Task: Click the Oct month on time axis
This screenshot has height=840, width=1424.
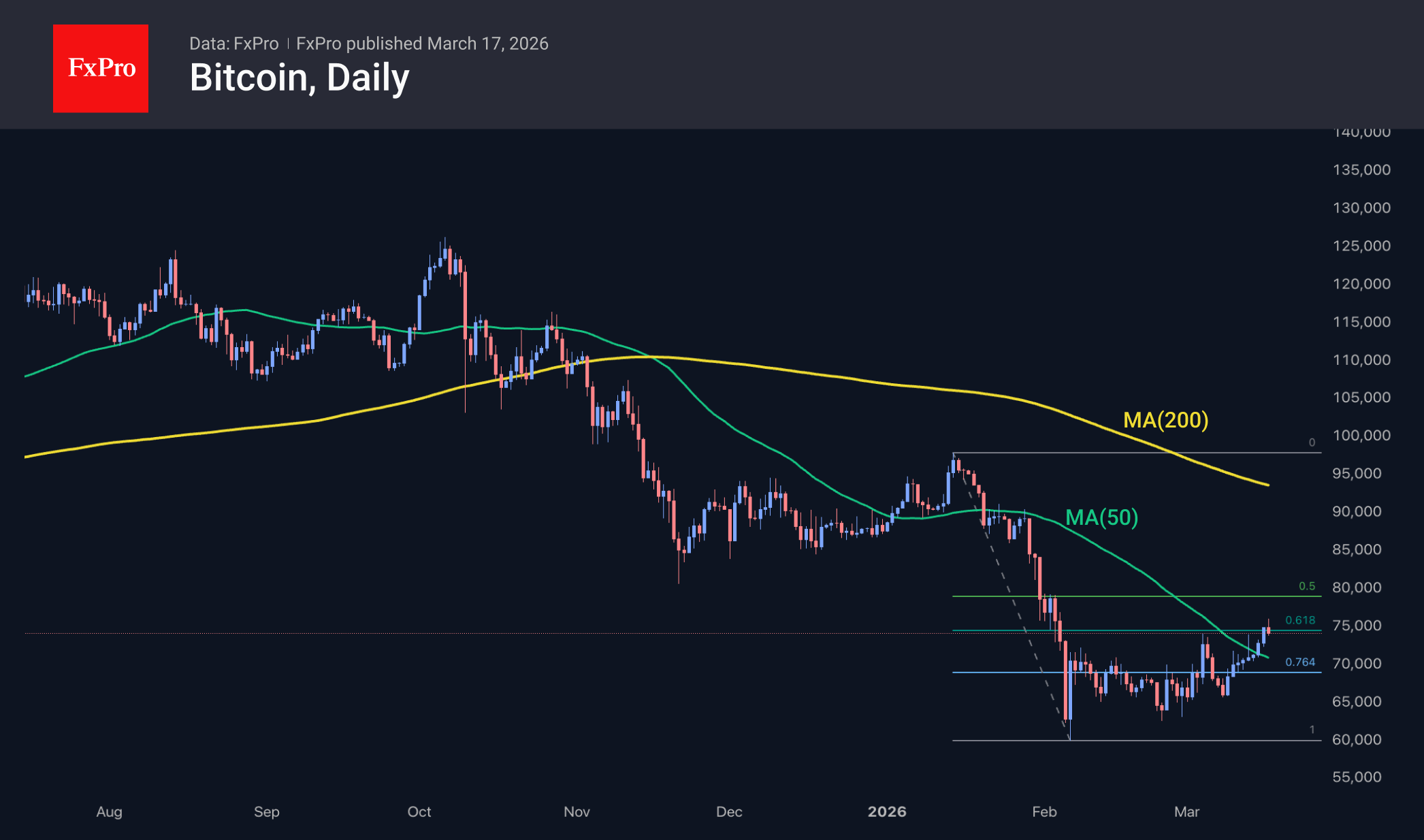Action: click(419, 811)
